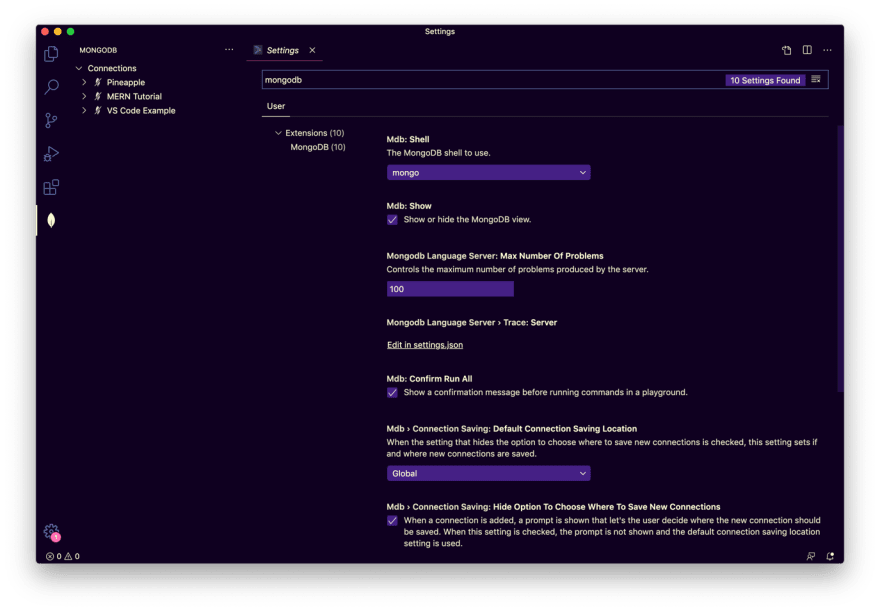Screen dimensions: 880x611
Task: Select the MERN Tutorial connection label
Action: (x=134, y=97)
